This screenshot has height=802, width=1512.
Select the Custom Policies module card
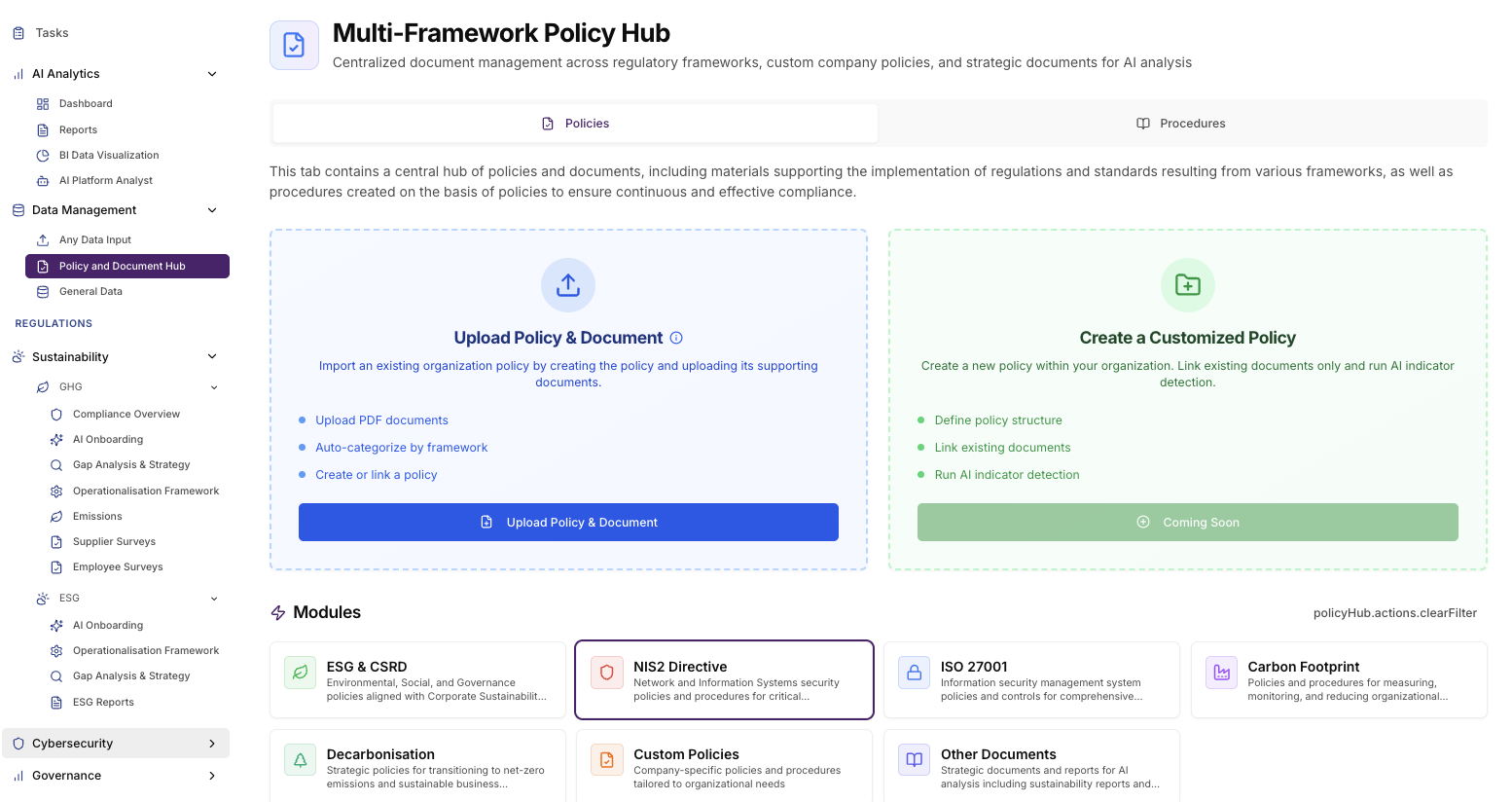point(724,767)
